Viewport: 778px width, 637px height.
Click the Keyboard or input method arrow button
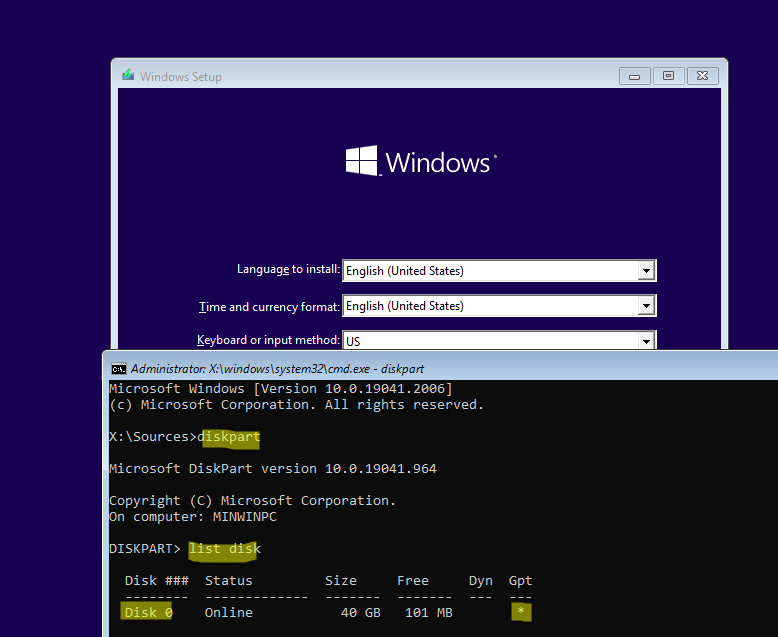pyautogui.click(x=646, y=341)
